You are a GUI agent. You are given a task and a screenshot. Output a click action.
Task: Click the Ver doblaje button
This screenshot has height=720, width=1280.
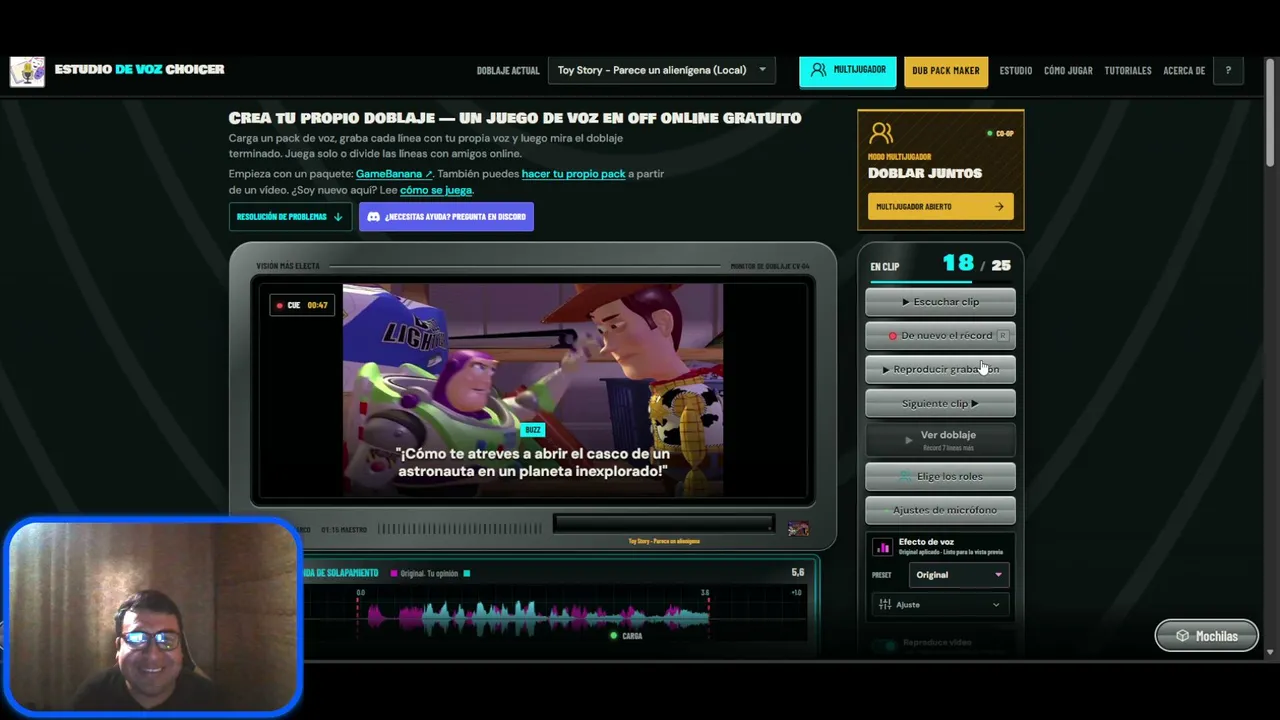(x=940, y=439)
